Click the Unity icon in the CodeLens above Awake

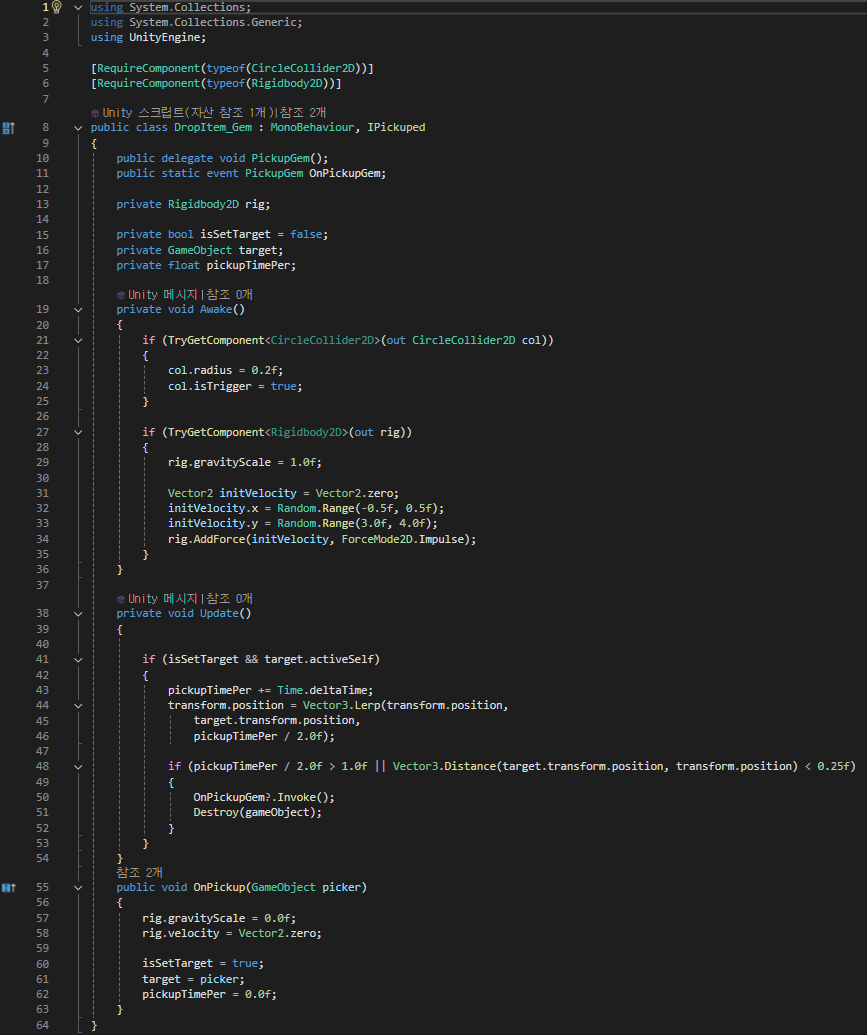121,295
